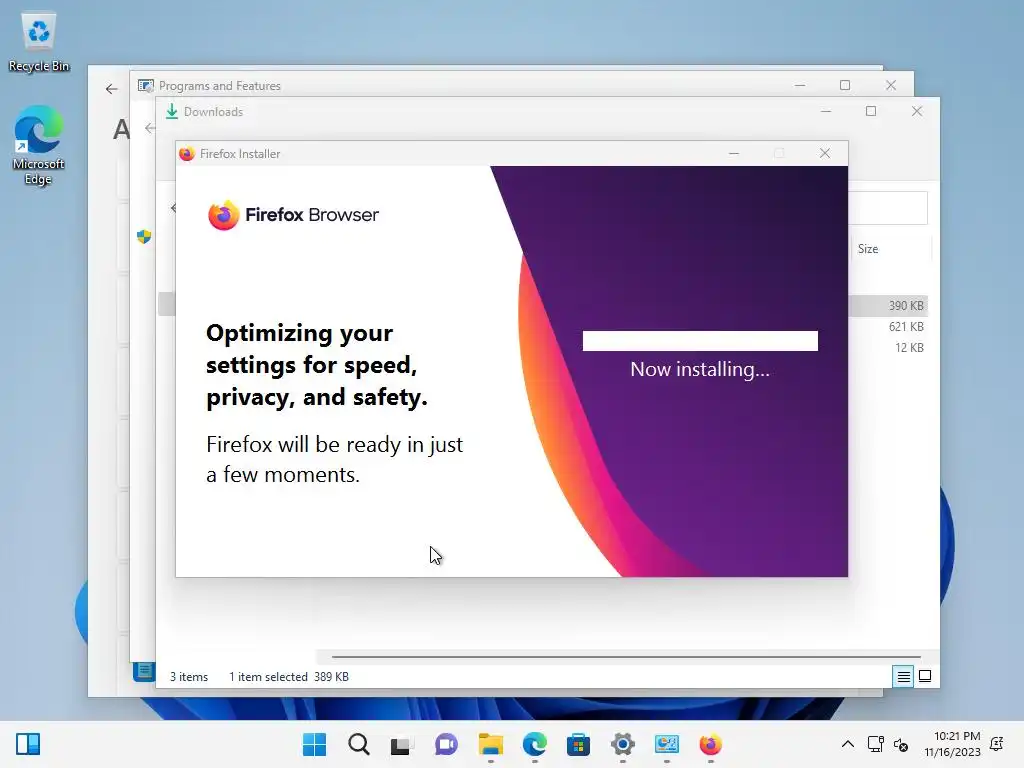1024x768 pixels.
Task: Click the network status tray icon
Action: [875, 744]
